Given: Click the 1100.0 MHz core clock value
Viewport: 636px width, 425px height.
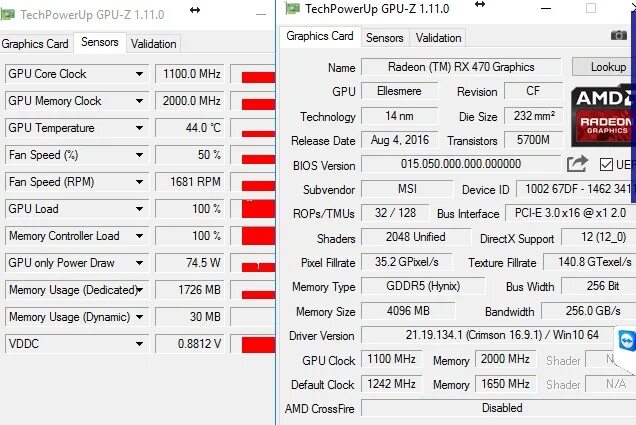Looking at the screenshot, I should click(189, 74).
